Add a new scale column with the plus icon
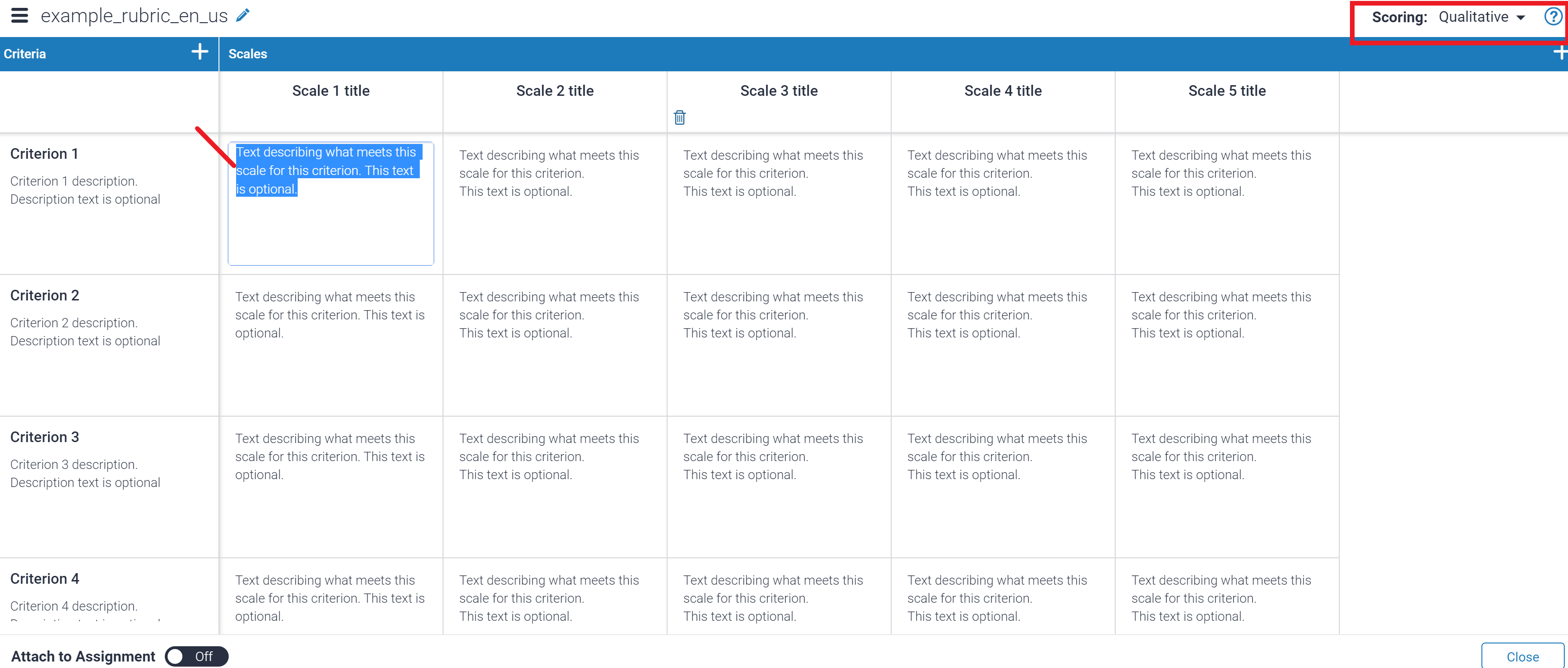1568x668 pixels. pyautogui.click(x=1560, y=52)
